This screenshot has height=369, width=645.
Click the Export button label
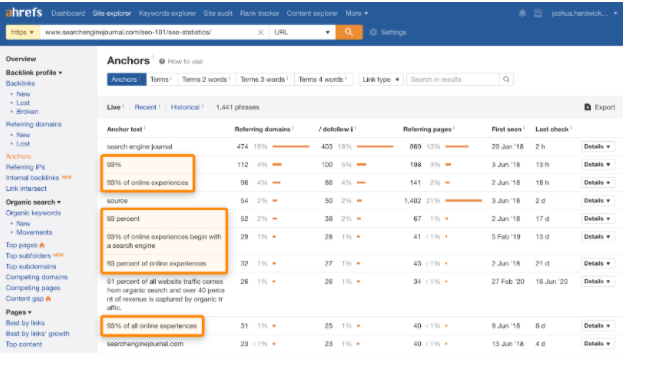tap(605, 107)
